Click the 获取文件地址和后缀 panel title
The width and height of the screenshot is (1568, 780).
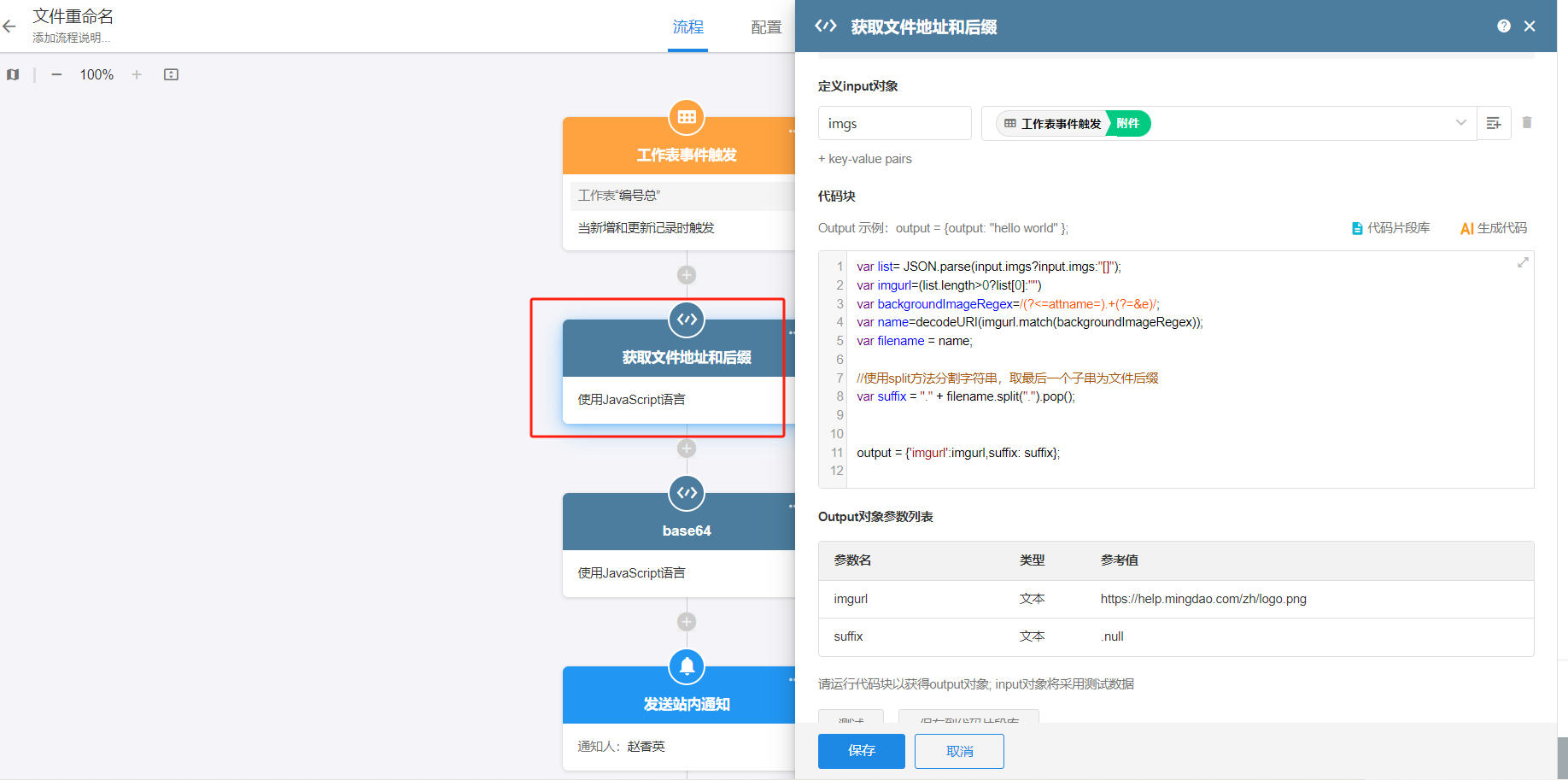pos(923,26)
